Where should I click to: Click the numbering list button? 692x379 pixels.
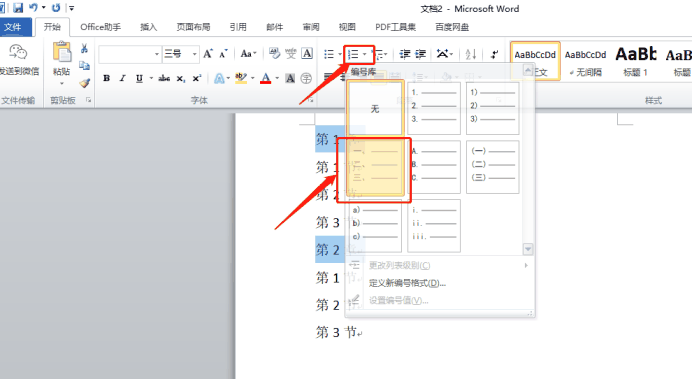pos(353,54)
